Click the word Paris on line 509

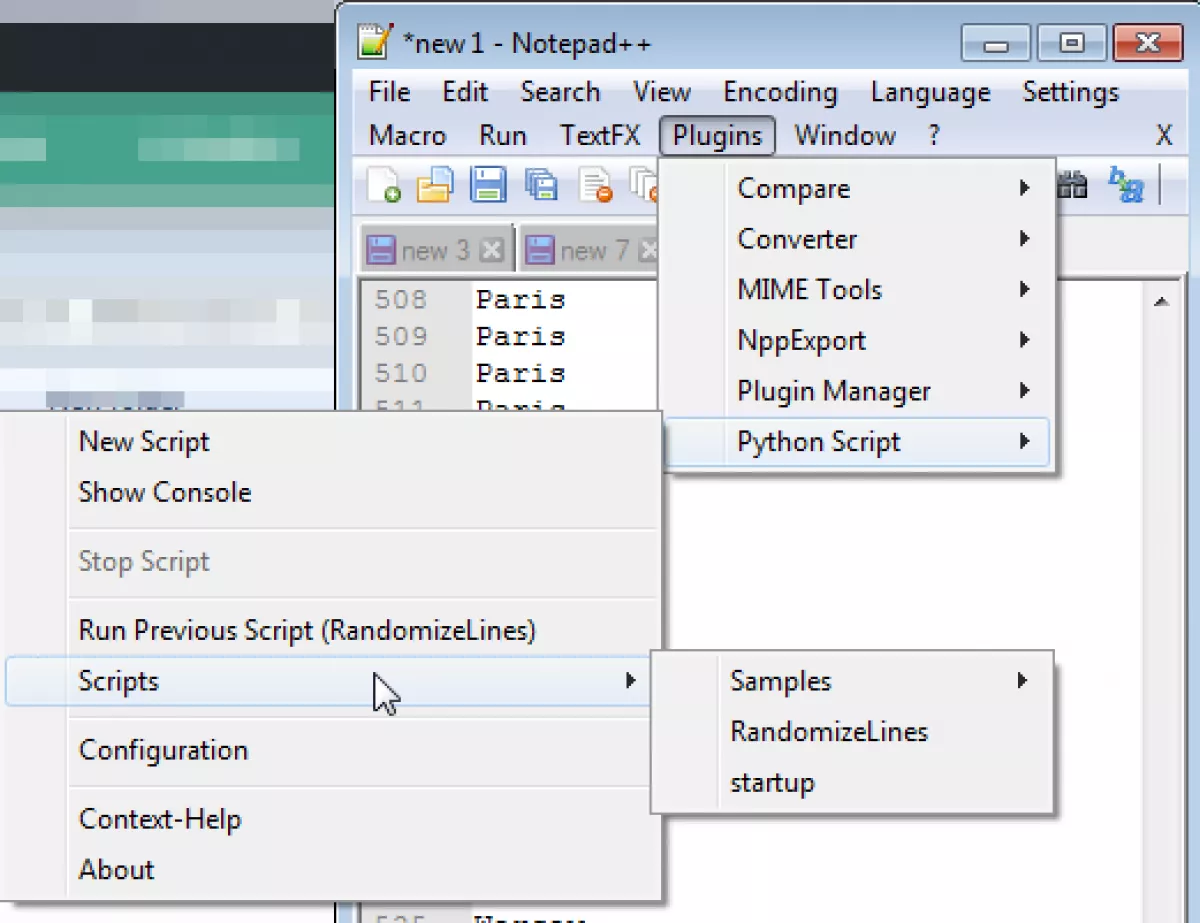pyautogui.click(x=521, y=336)
